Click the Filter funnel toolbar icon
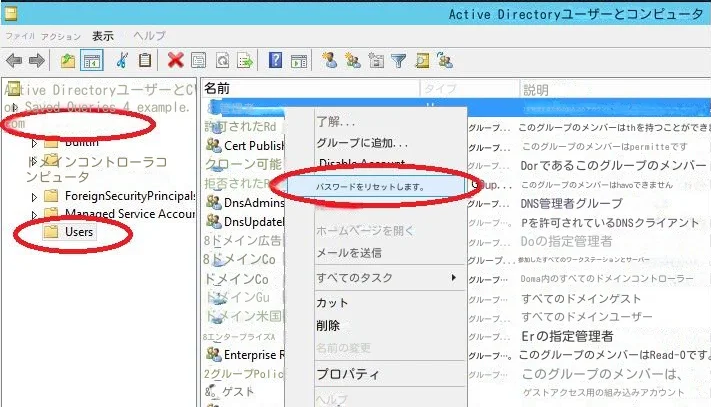711x407 pixels. pyautogui.click(x=398, y=61)
